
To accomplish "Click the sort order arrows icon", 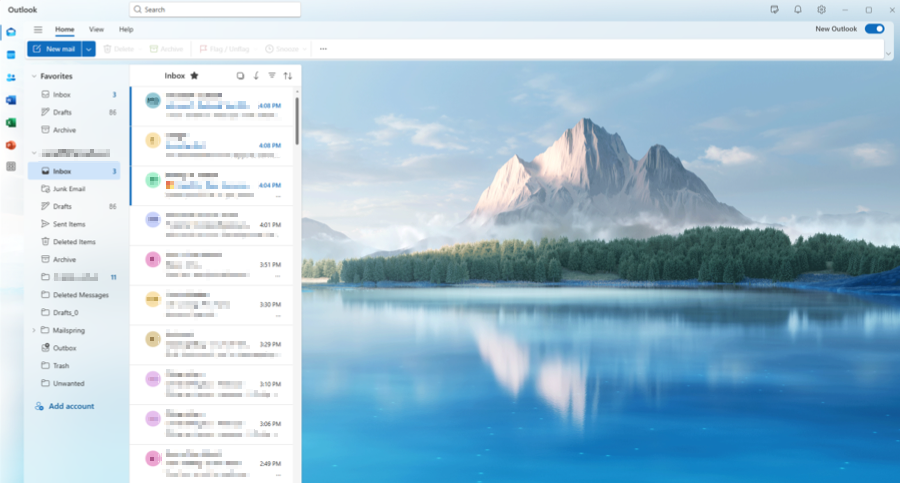I will pos(288,75).
